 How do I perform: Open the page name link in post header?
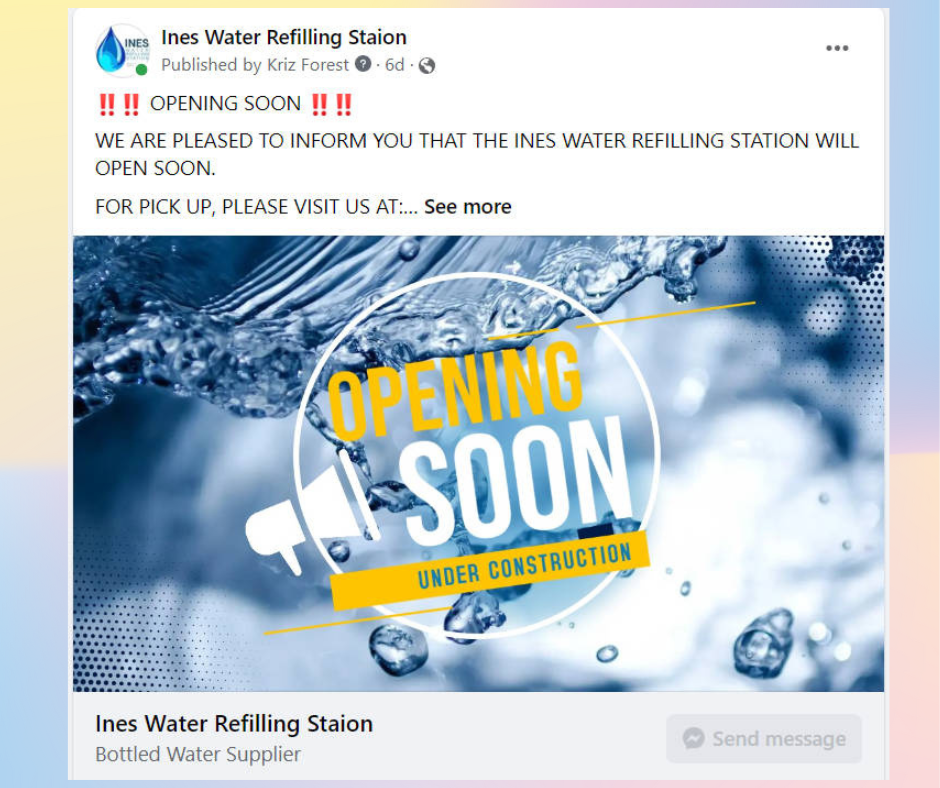pos(284,37)
